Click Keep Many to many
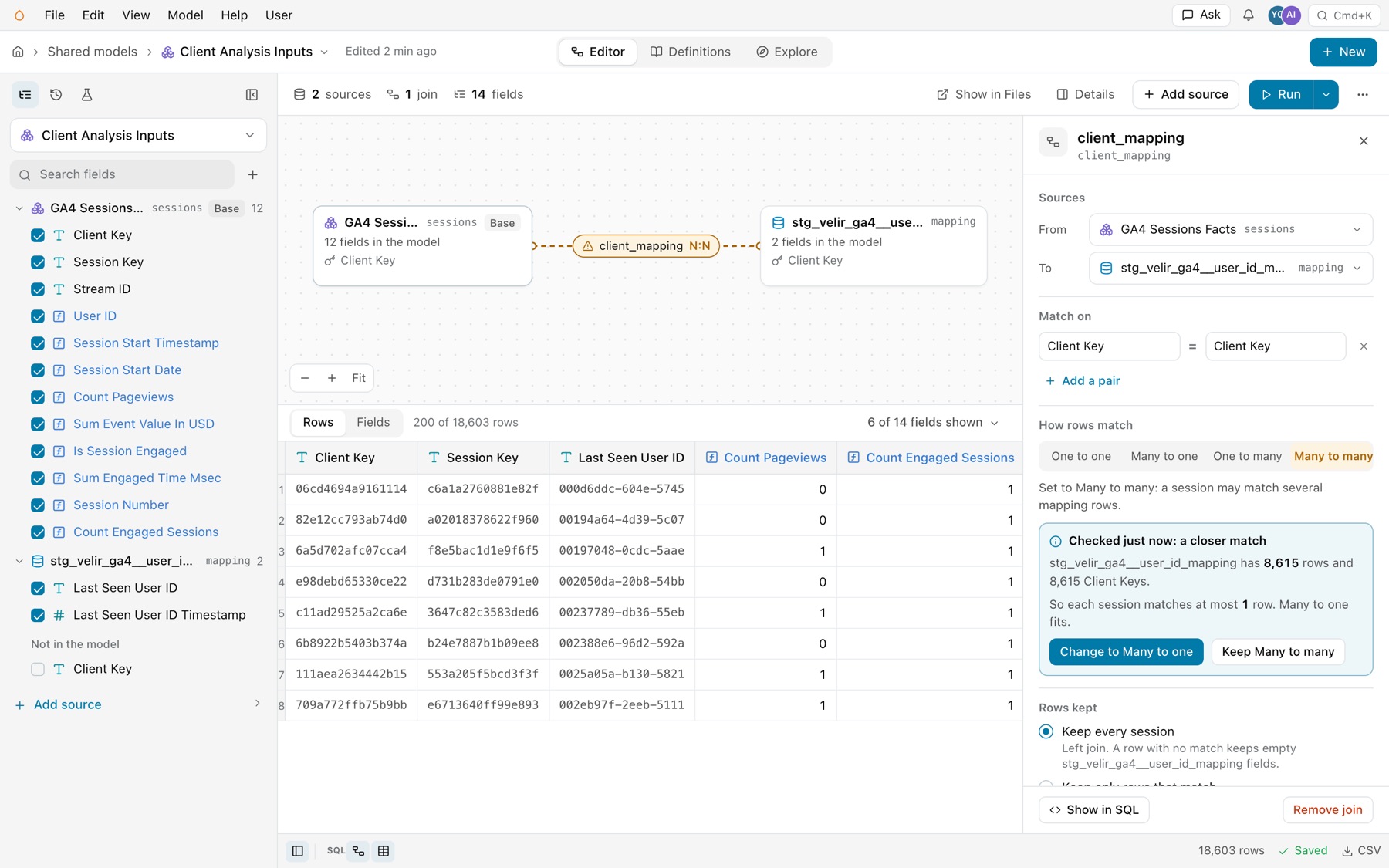Image resolution: width=1389 pixels, height=868 pixels. (x=1278, y=652)
